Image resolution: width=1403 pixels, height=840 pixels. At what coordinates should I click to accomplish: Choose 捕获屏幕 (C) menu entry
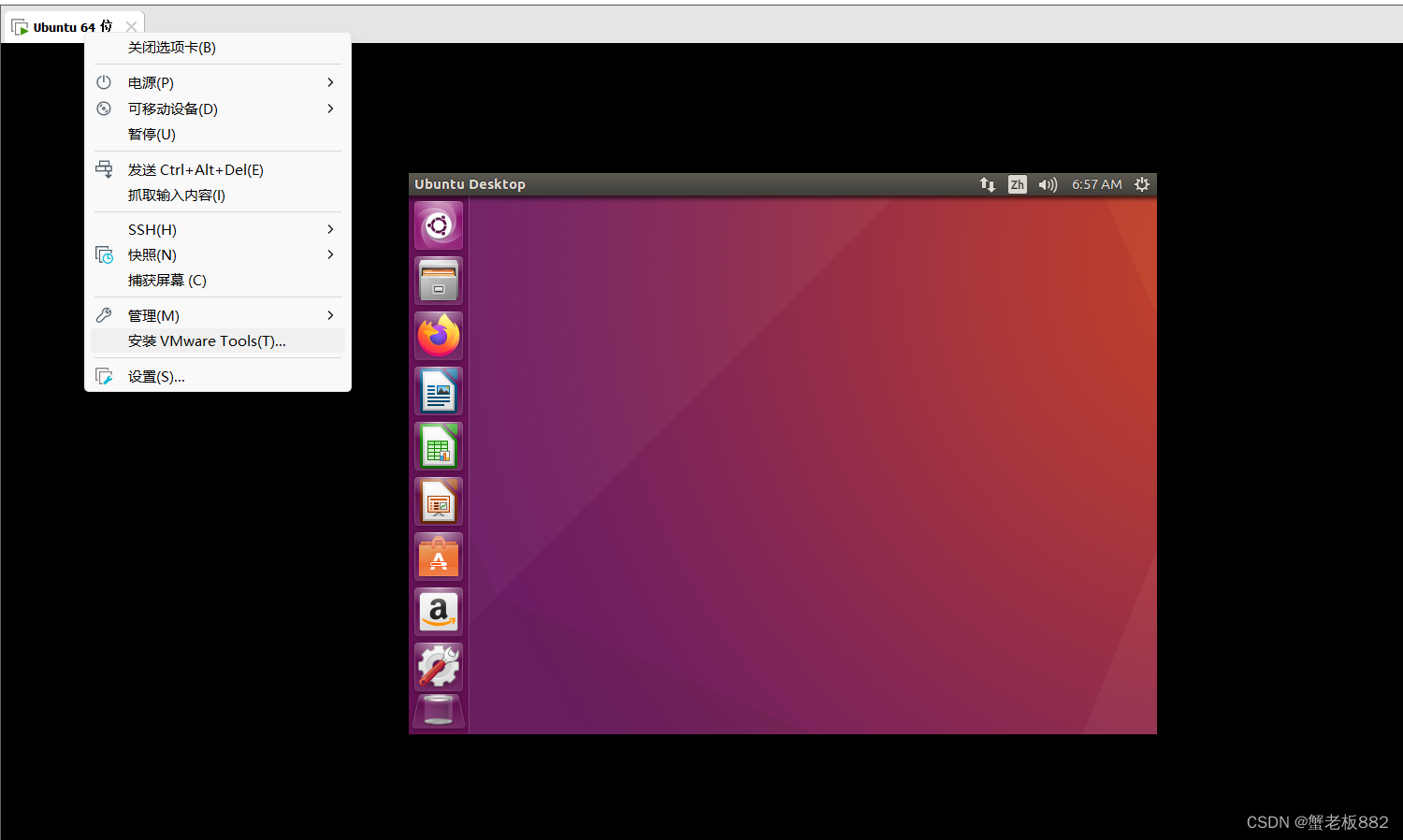click(x=218, y=281)
